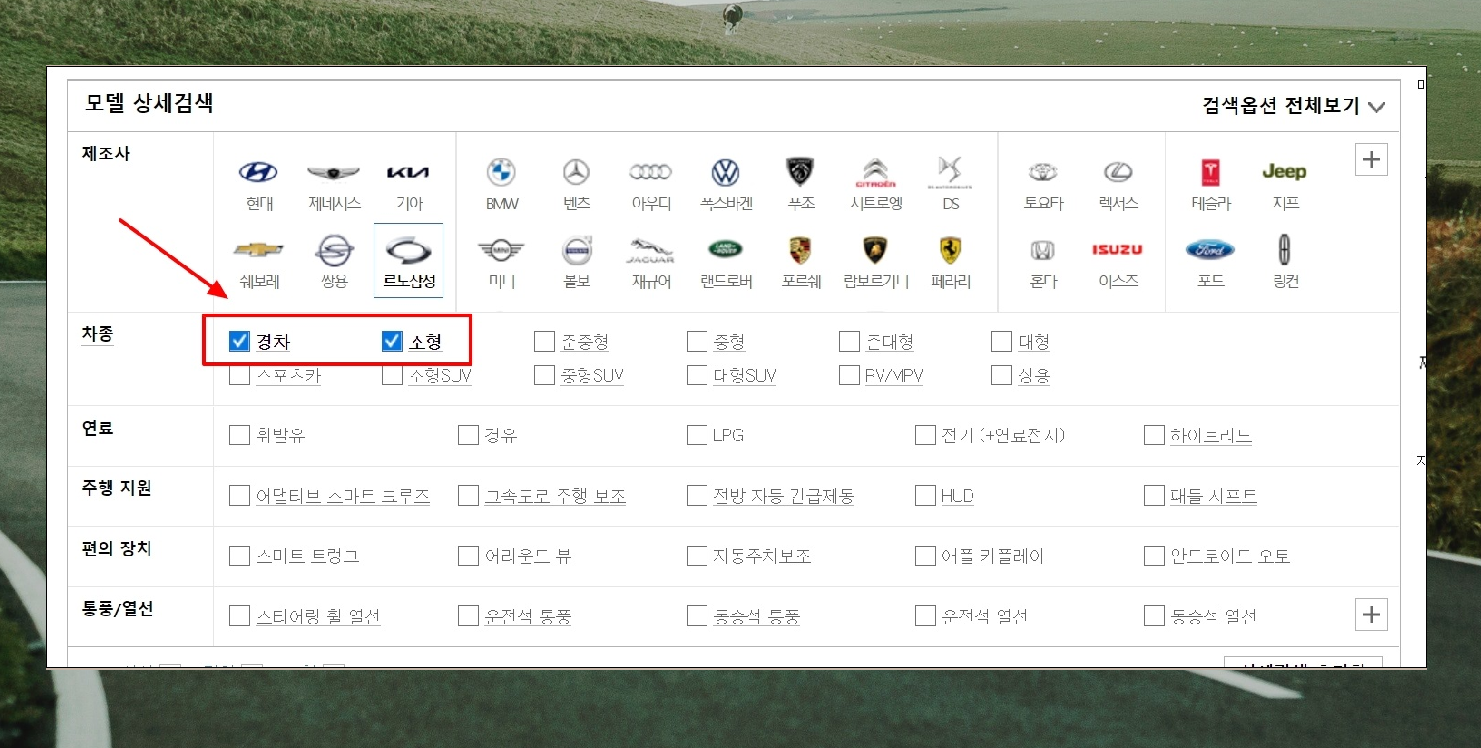Tick the 어라운드 뷰 checkbox

[468, 555]
